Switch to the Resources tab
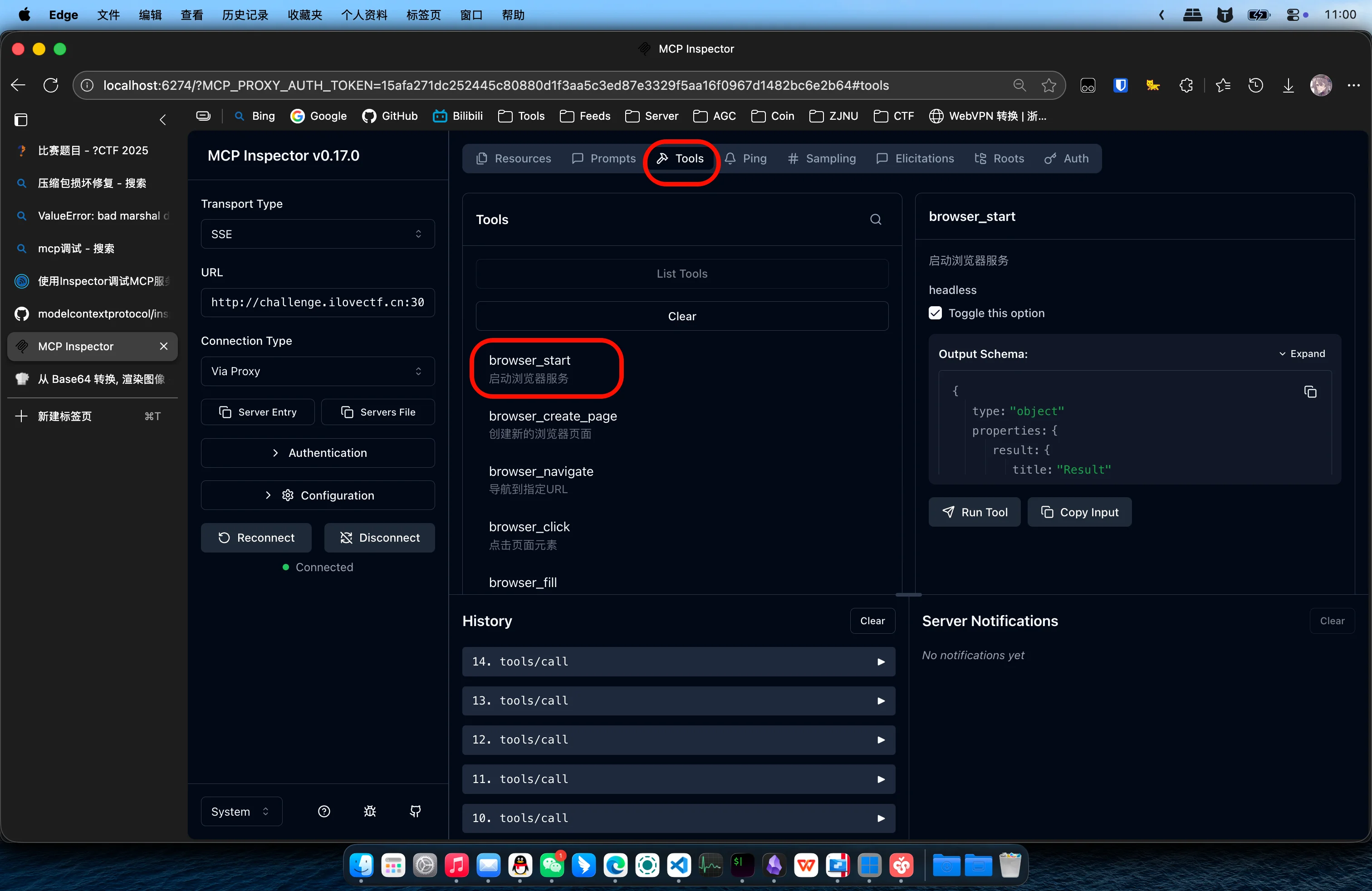Image resolution: width=1372 pixels, height=891 pixels. pyautogui.click(x=514, y=158)
